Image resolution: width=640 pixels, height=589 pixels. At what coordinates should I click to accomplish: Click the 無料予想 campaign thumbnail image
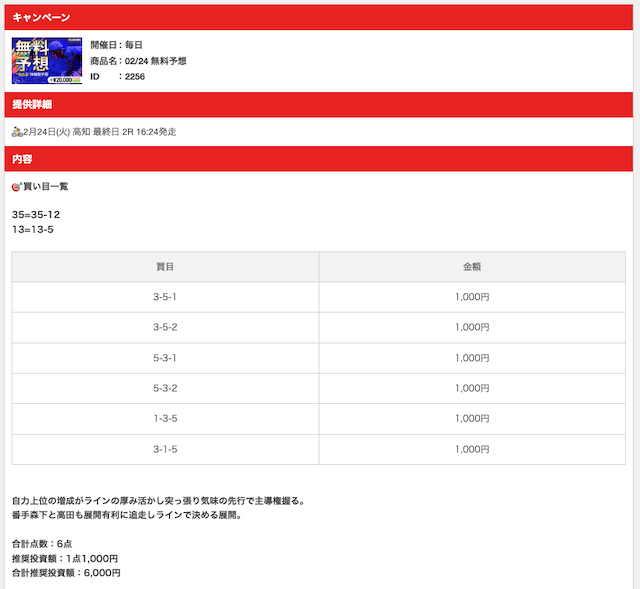click(x=47, y=61)
